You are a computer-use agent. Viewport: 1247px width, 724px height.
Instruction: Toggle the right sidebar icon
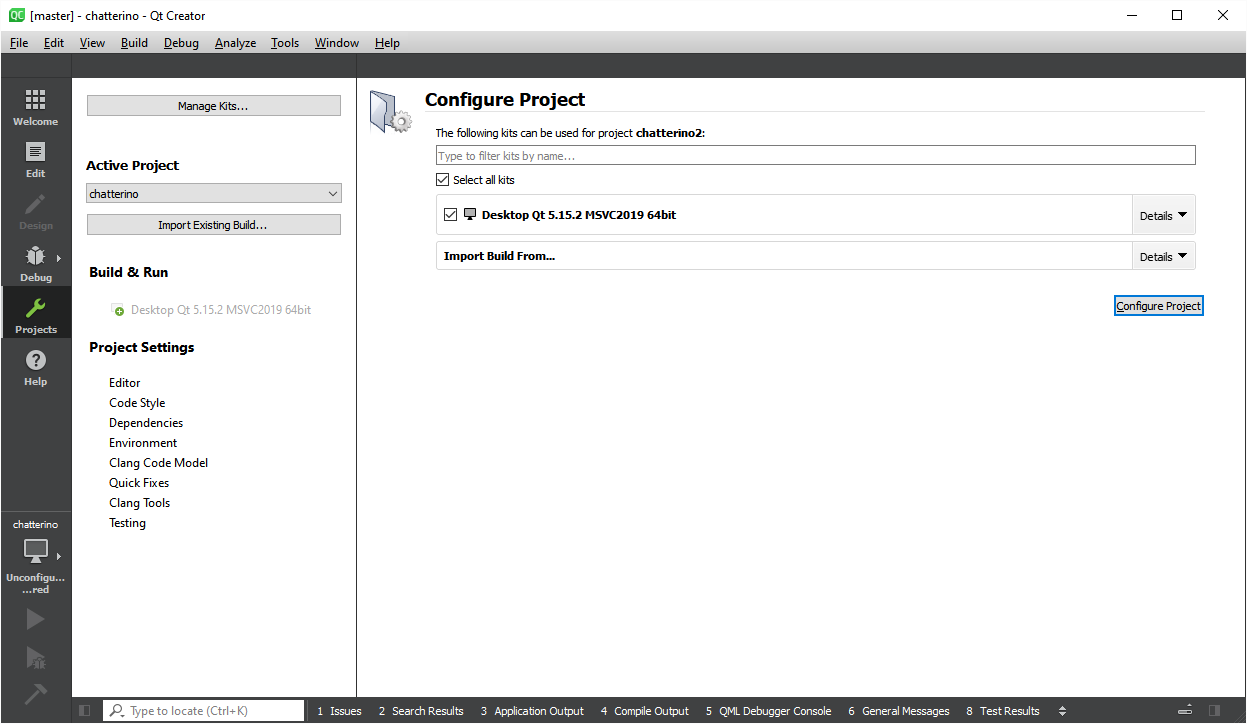pos(1214,711)
